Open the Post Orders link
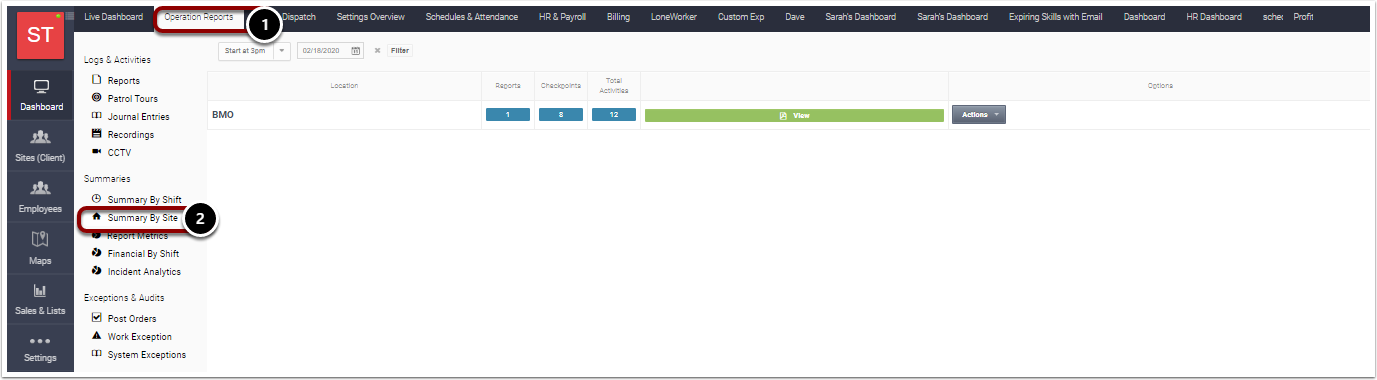Viewport: 1377px width, 380px height. [x=132, y=318]
